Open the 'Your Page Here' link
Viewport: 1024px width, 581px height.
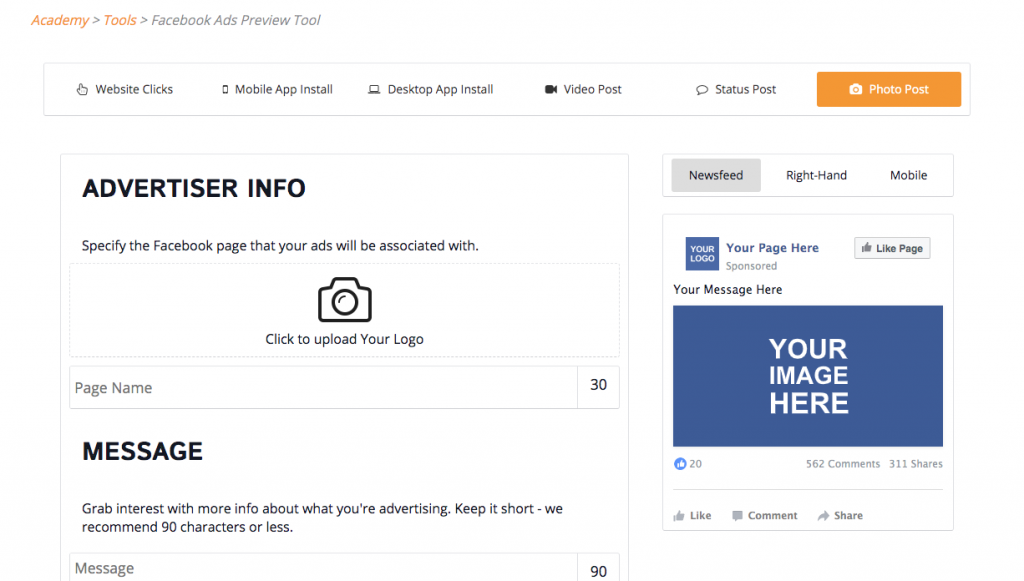tap(773, 248)
